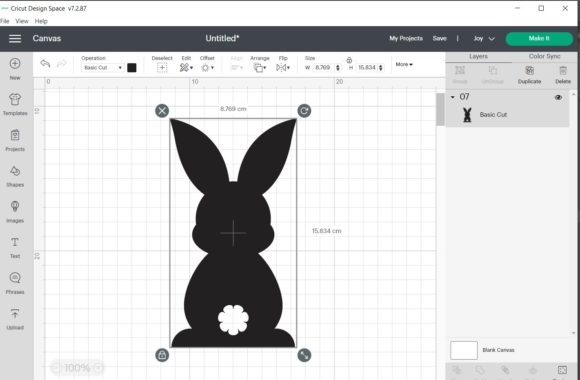Viewport: 580px width, 380px height.
Task: Switch to the Layers tab
Action: click(478, 57)
